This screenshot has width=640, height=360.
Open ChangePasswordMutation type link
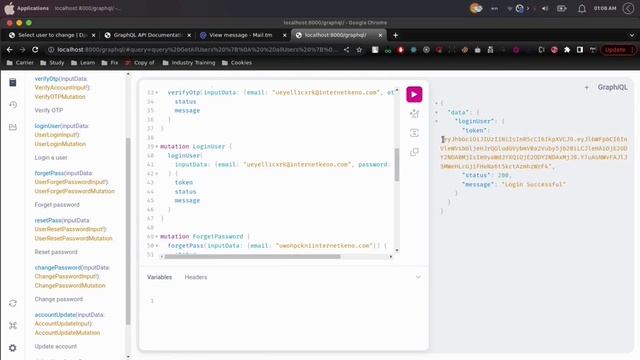tap(70, 286)
